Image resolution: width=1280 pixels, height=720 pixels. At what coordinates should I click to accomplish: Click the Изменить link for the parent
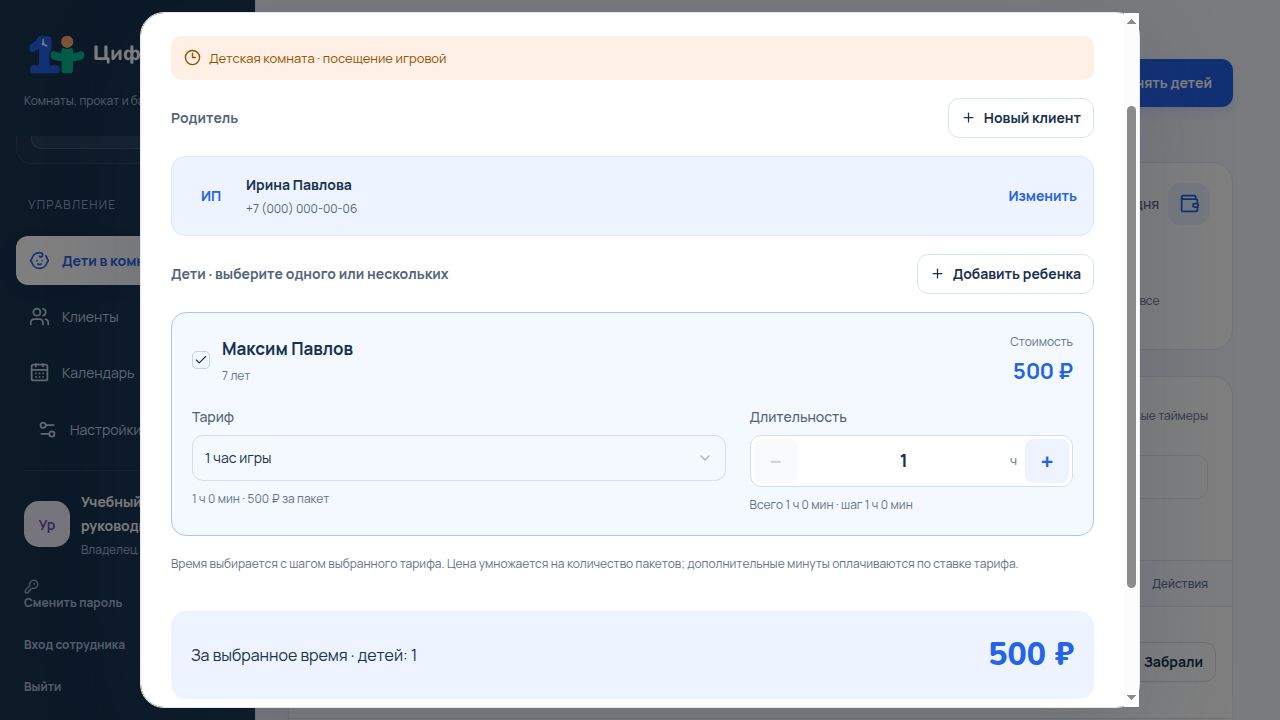(1042, 196)
